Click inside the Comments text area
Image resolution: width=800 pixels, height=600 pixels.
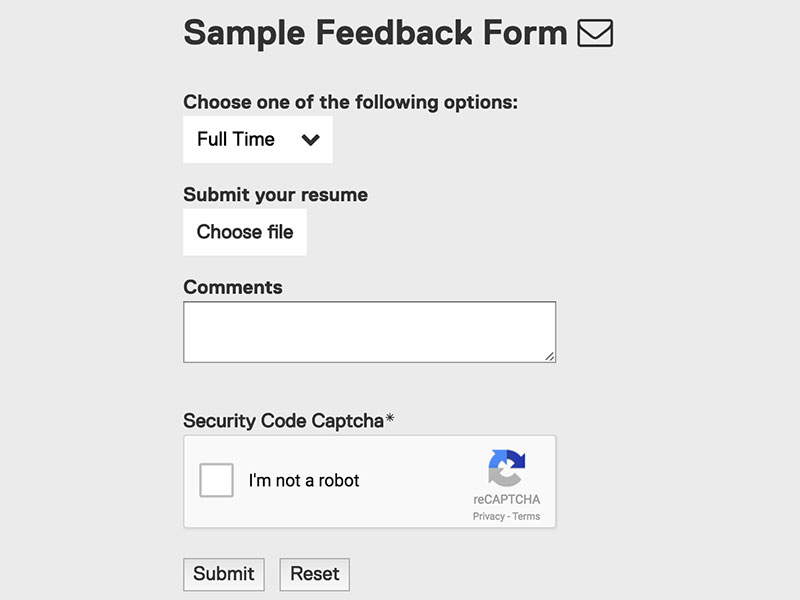coord(368,330)
